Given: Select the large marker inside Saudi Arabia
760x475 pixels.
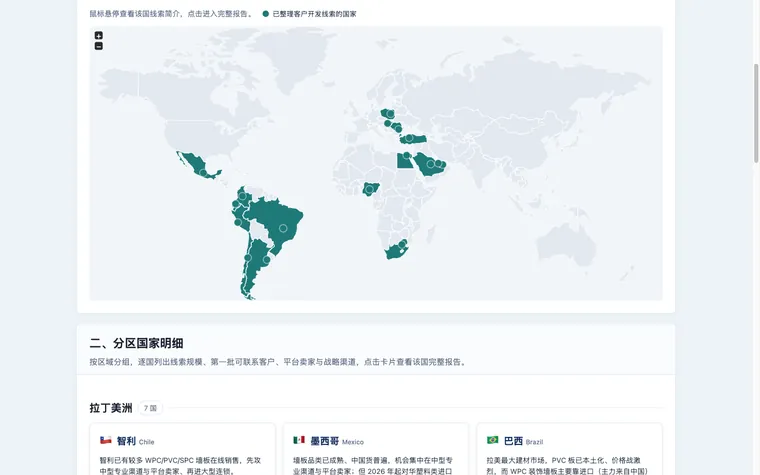Looking at the screenshot, I should coord(430,164).
